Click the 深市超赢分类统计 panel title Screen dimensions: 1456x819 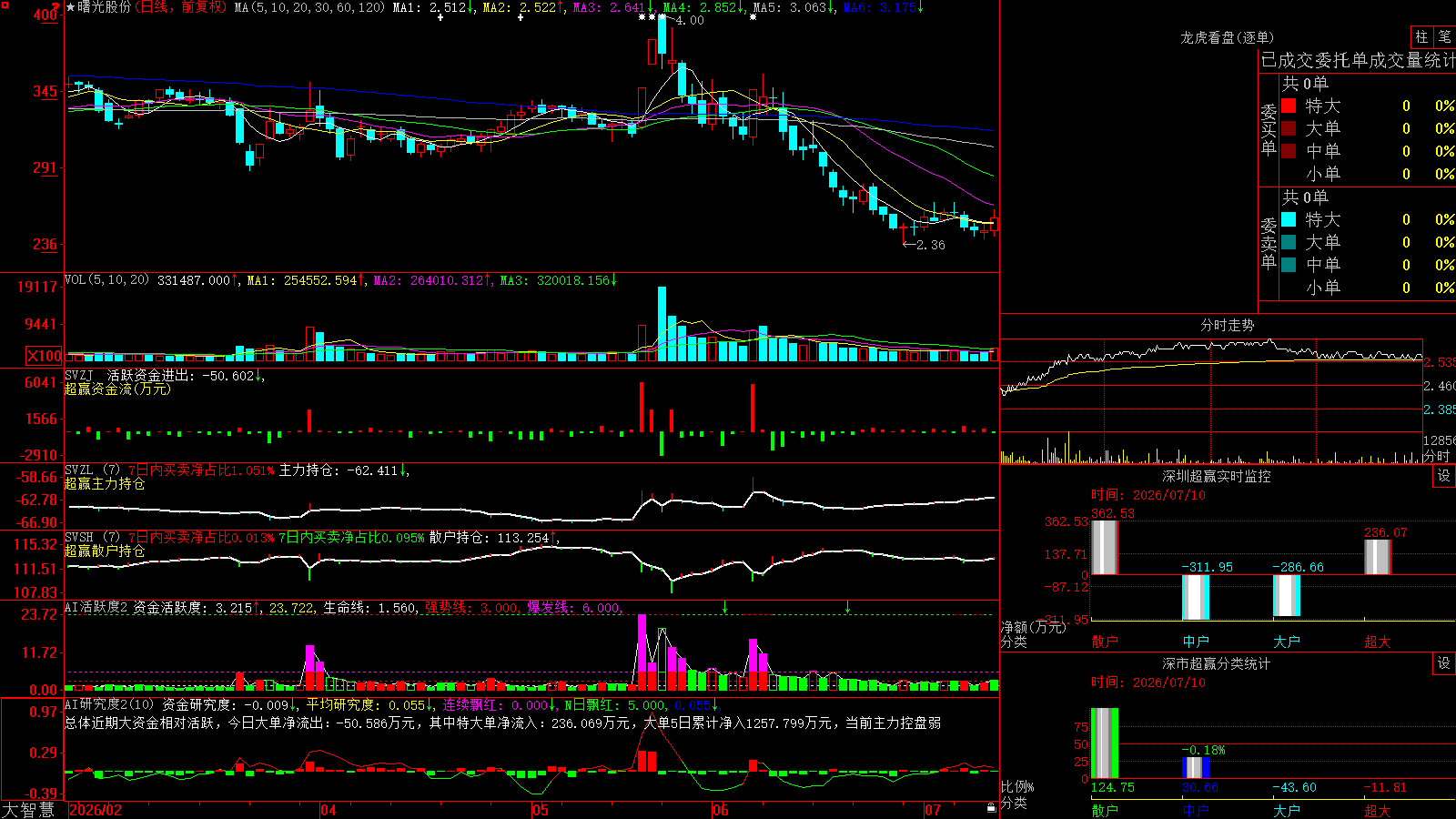coord(1216,663)
